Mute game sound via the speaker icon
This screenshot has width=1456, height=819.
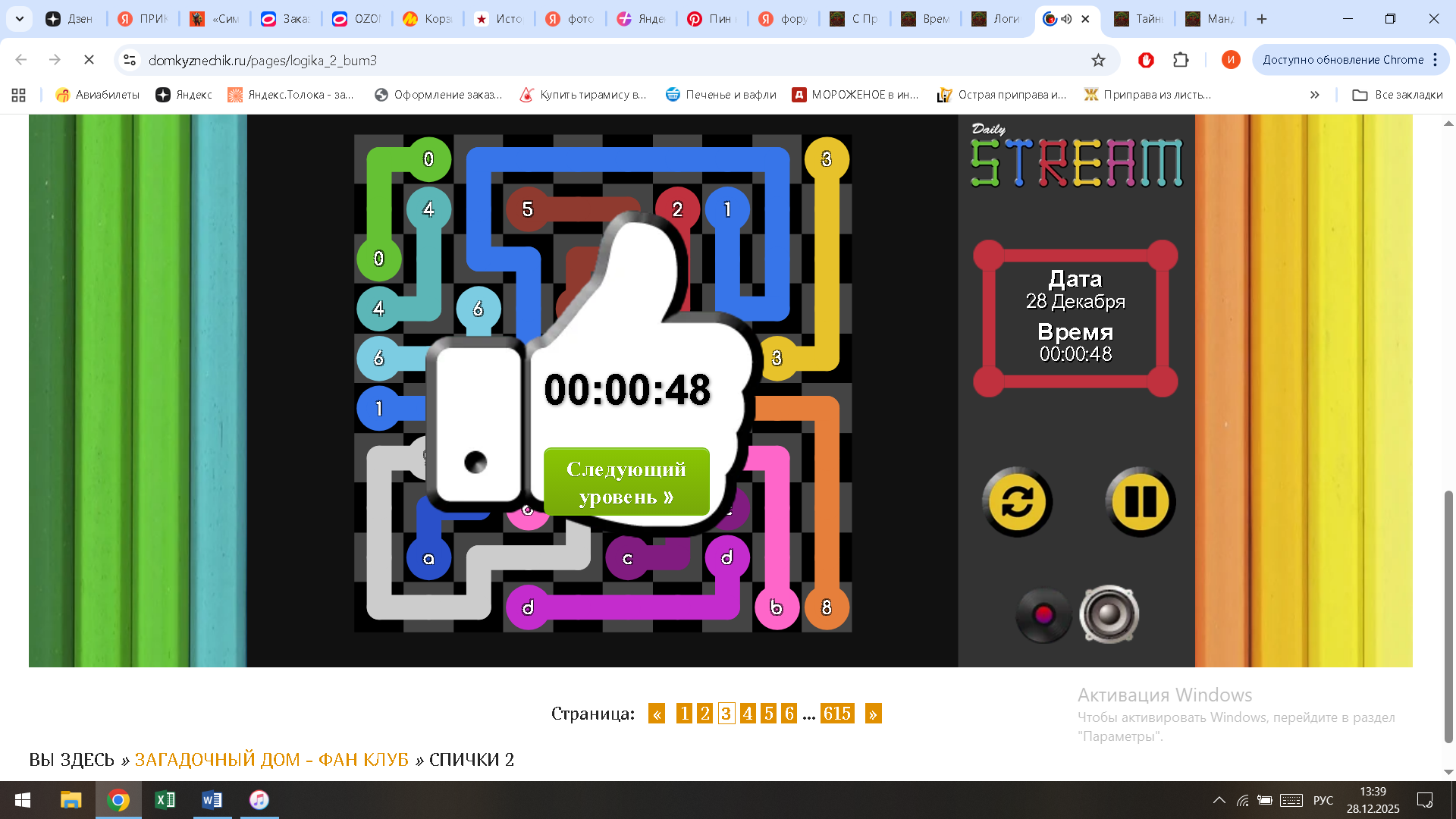[x=1109, y=615]
